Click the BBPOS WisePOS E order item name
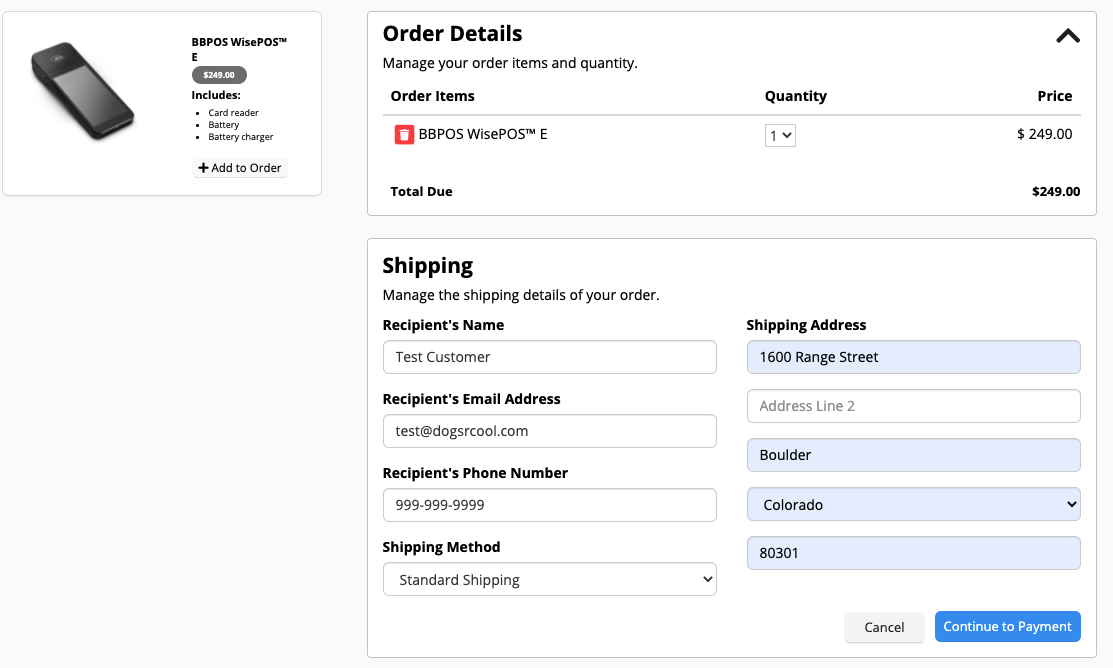 [483, 134]
